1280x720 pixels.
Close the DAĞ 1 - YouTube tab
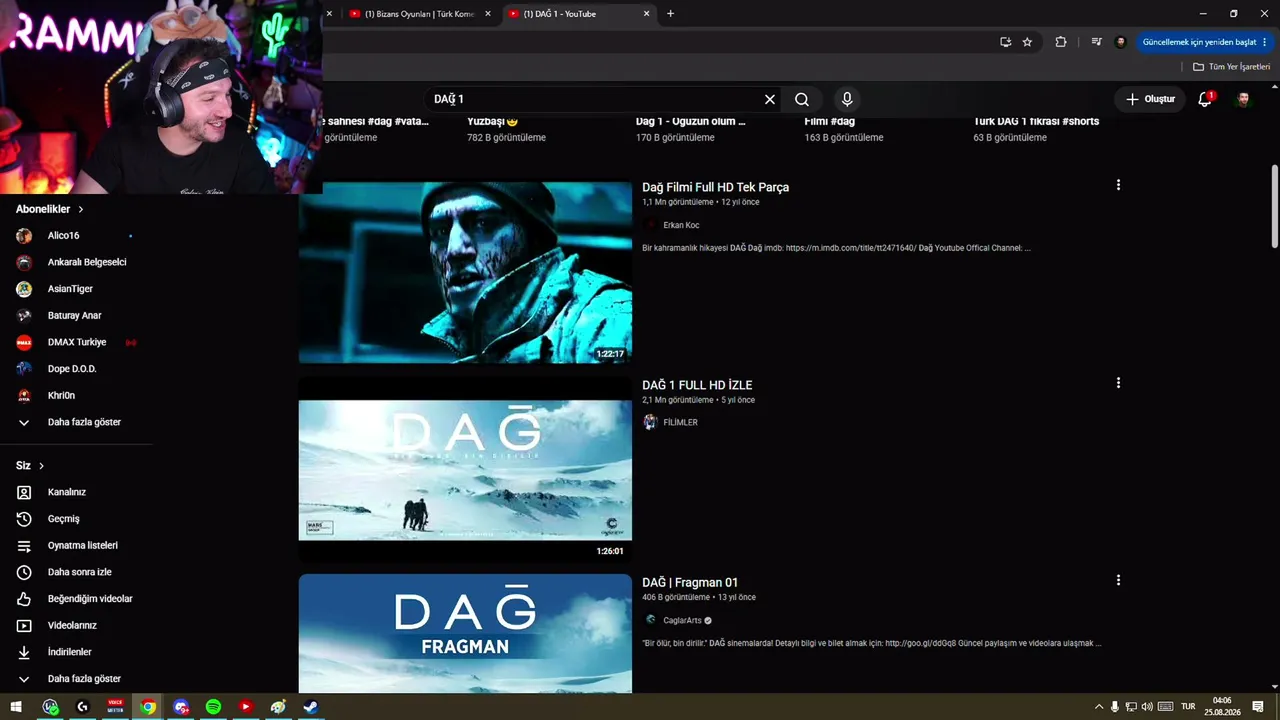click(x=646, y=14)
